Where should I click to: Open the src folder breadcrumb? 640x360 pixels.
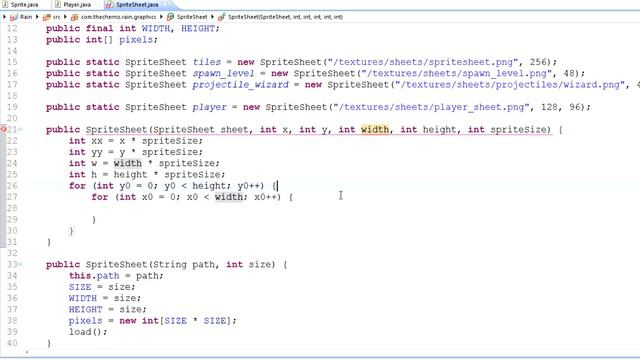point(52,17)
